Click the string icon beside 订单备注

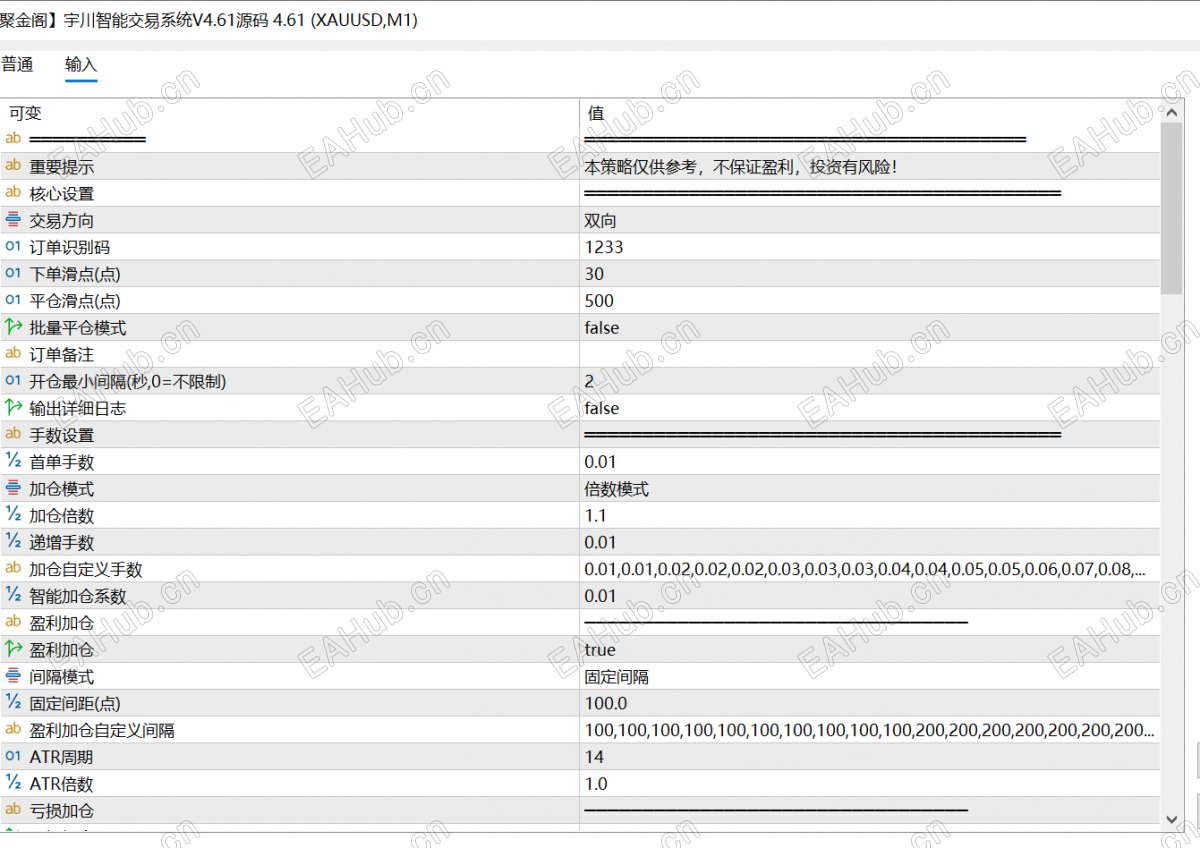click(x=13, y=354)
